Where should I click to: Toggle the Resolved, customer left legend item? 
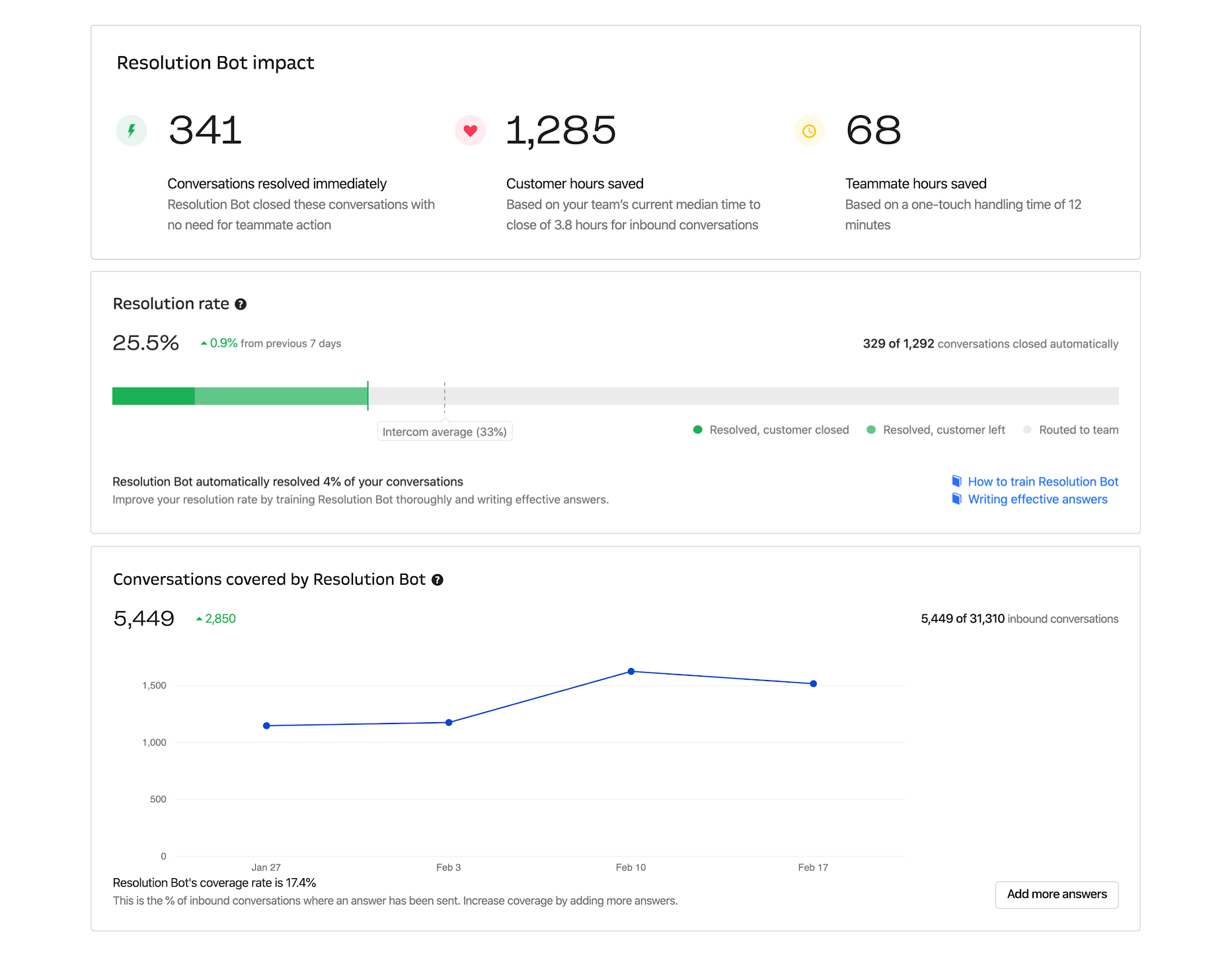(936, 430)
